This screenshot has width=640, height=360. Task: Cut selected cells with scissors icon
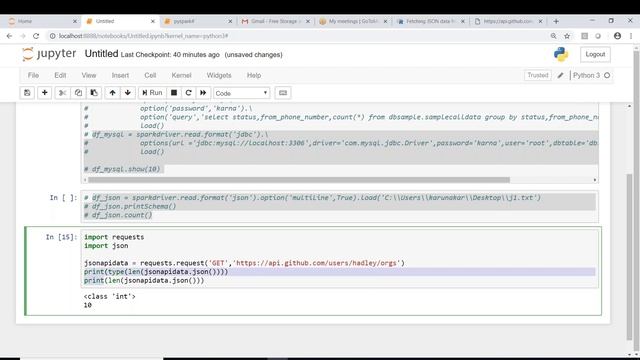click(62, 93)
